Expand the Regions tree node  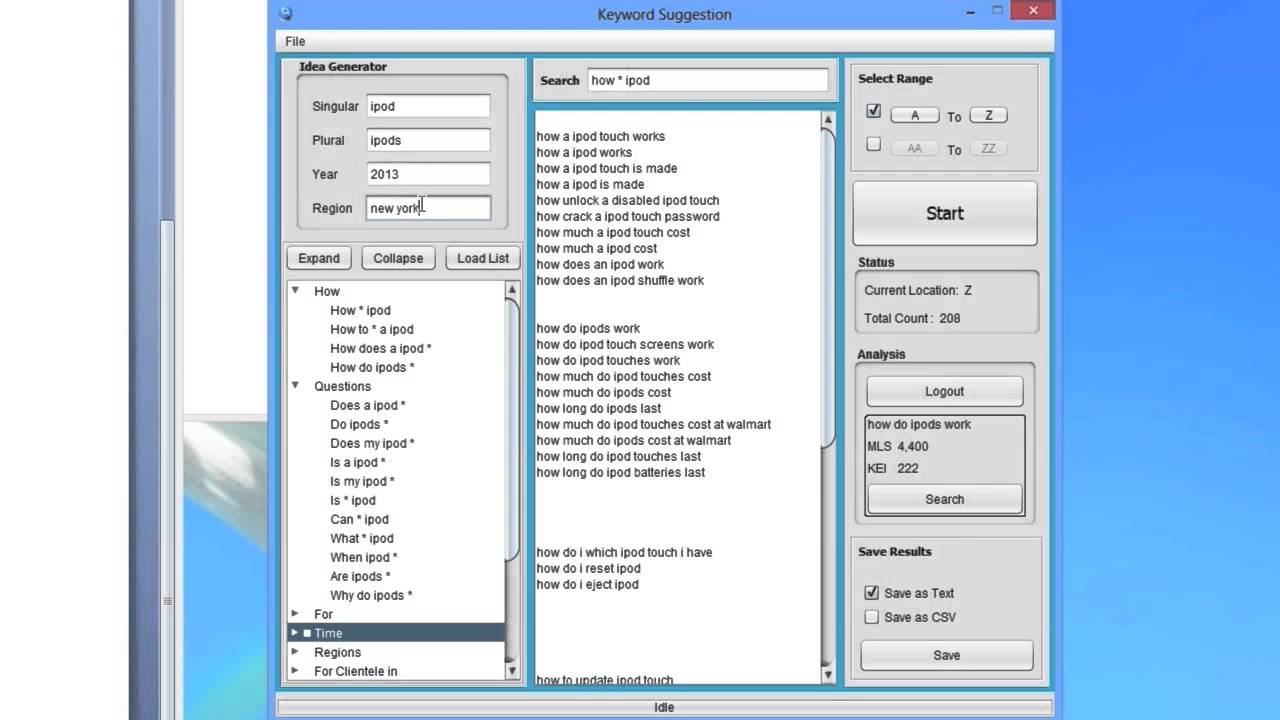click(295, 651)
